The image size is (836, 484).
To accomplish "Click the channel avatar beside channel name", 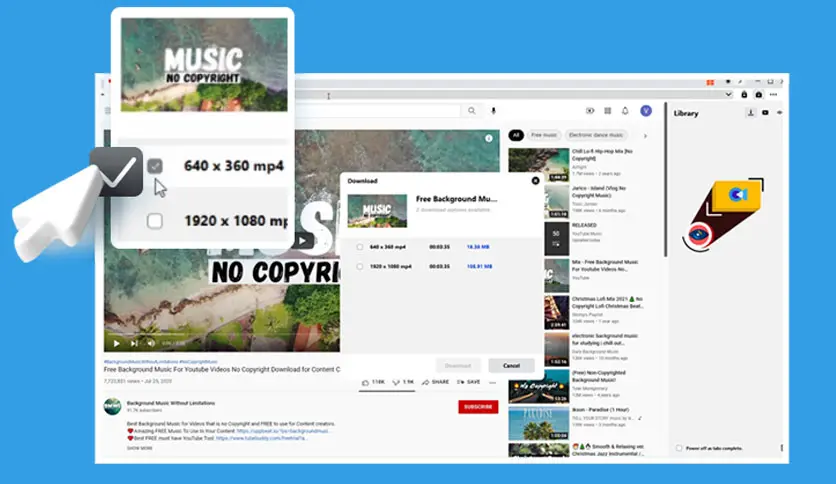I will (112, 406).
